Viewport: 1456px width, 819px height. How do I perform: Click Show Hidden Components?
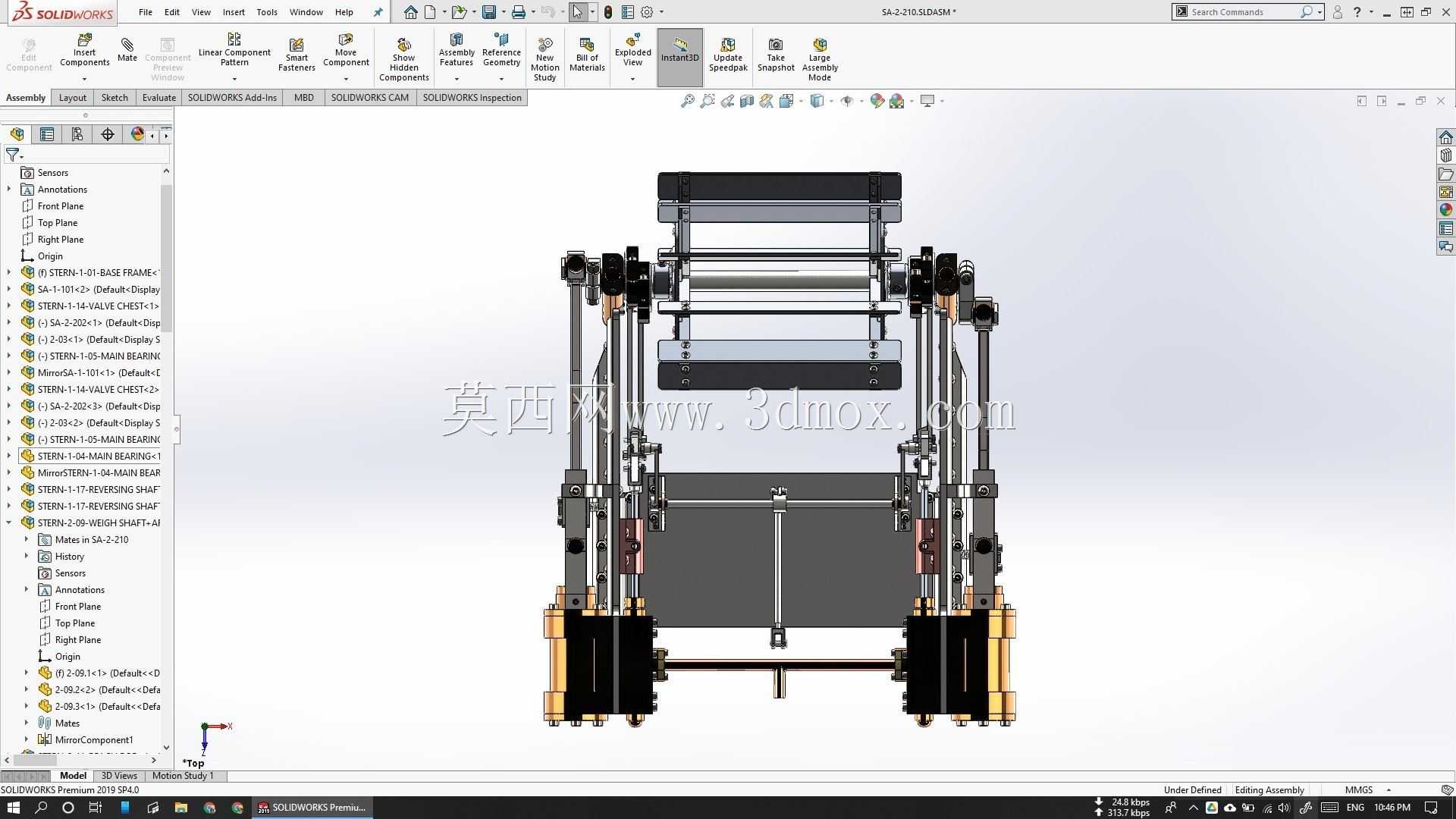pos(403,58)
